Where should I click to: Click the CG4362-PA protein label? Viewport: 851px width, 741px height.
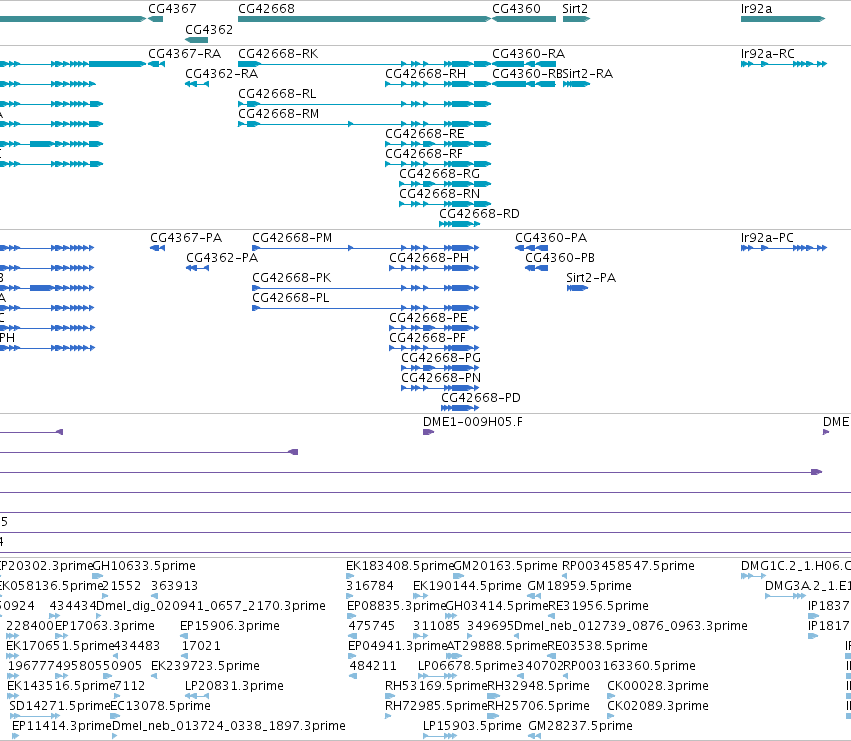[222, 258]
